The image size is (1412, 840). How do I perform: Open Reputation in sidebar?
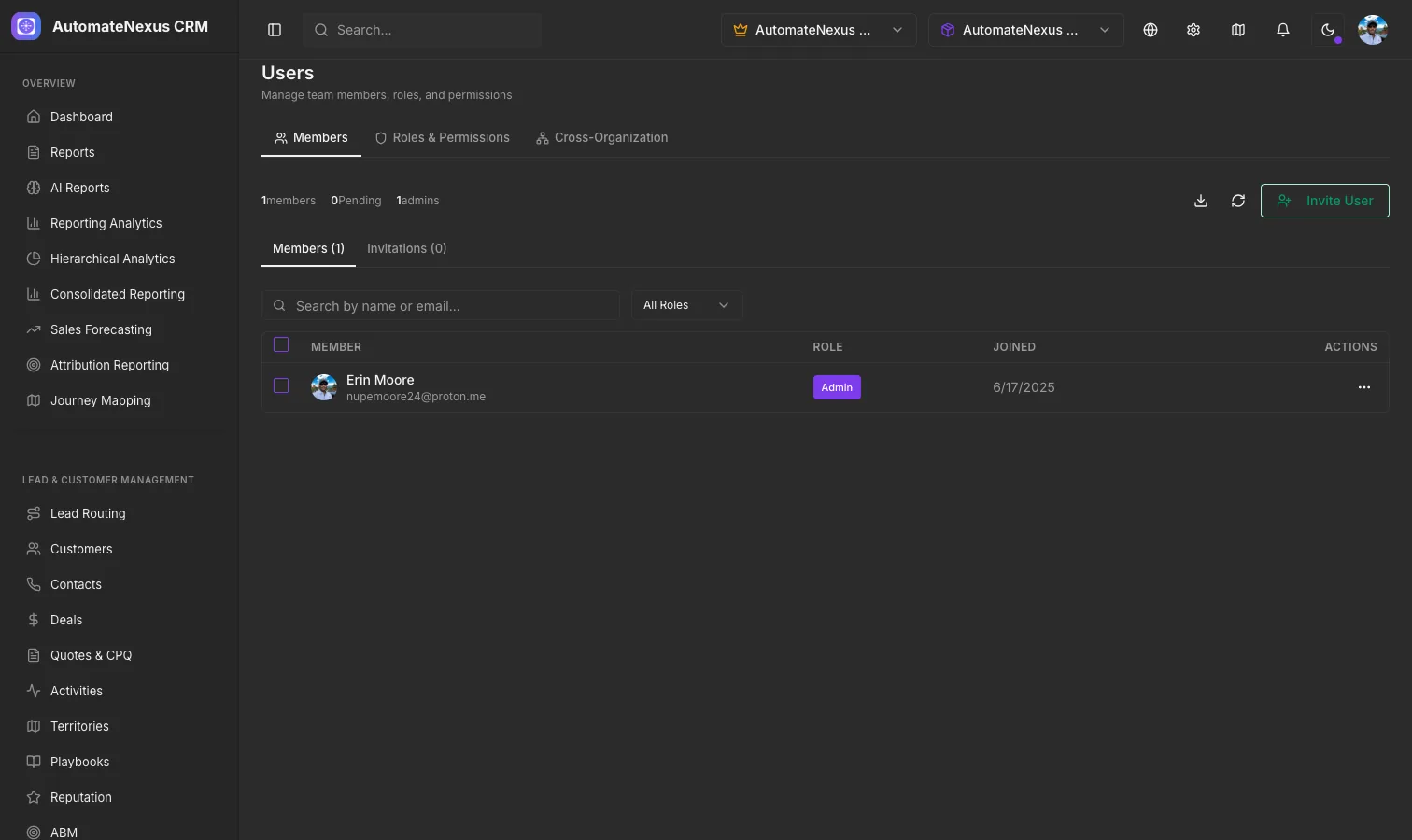click(120, 797)
